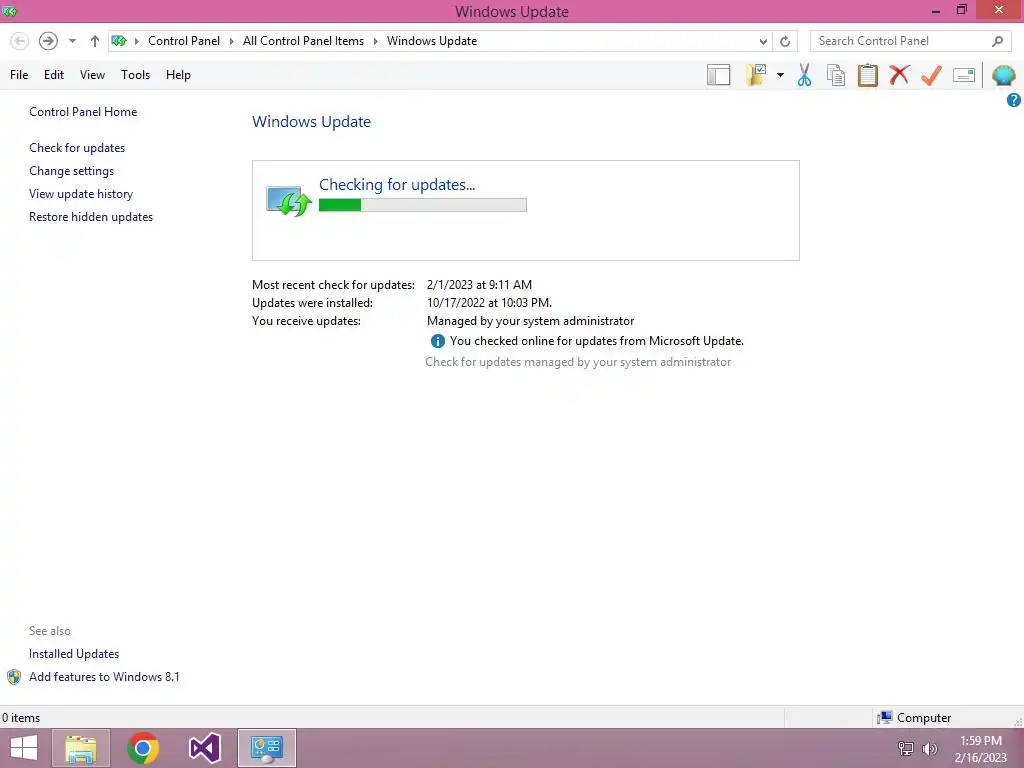Click the orange checkmark toolbar icon
Viewport: 1024px width, 768px height.
pyautogui.click(x=931, y=75)
